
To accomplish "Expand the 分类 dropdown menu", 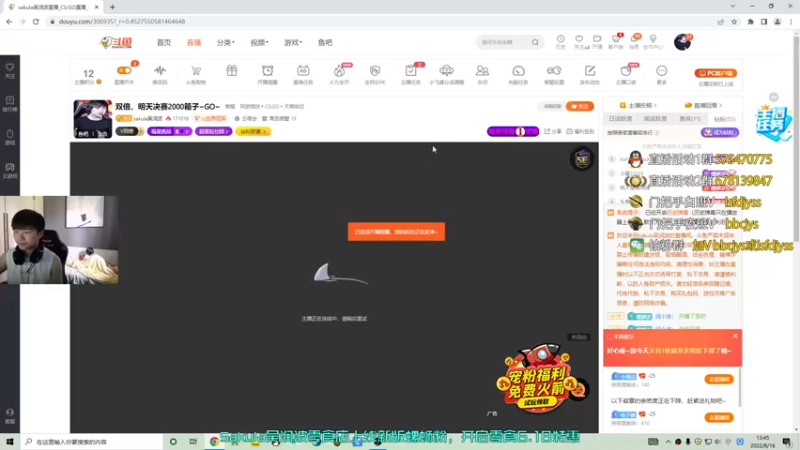I will pyautogui.click(x=226, y=42).
